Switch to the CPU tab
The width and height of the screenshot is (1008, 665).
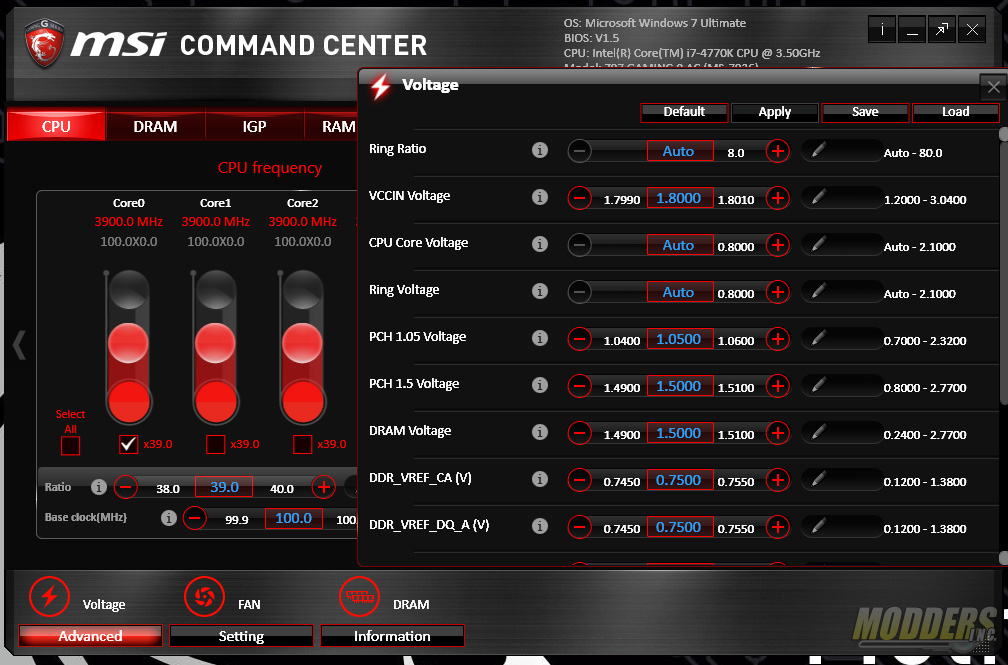pyautogui.click(x=56, y=125)
